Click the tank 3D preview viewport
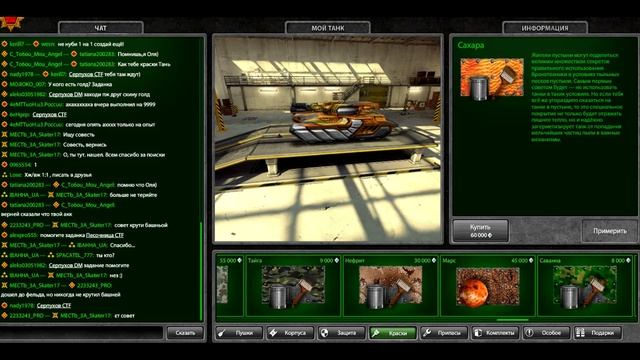This screenshot has width=640, height=360. (328, 139)
